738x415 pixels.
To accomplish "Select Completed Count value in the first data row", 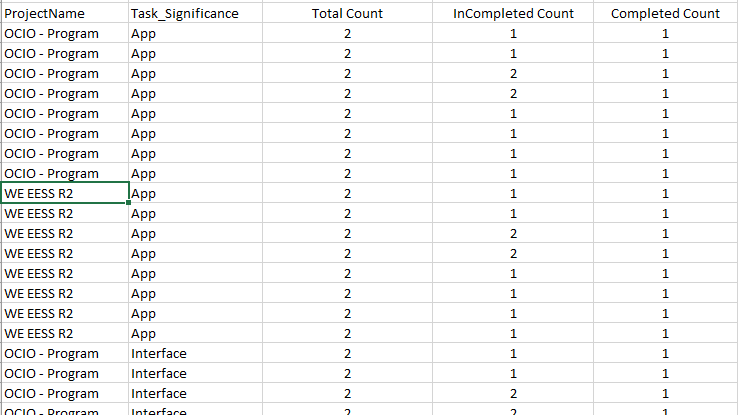I will coord(665,33).
